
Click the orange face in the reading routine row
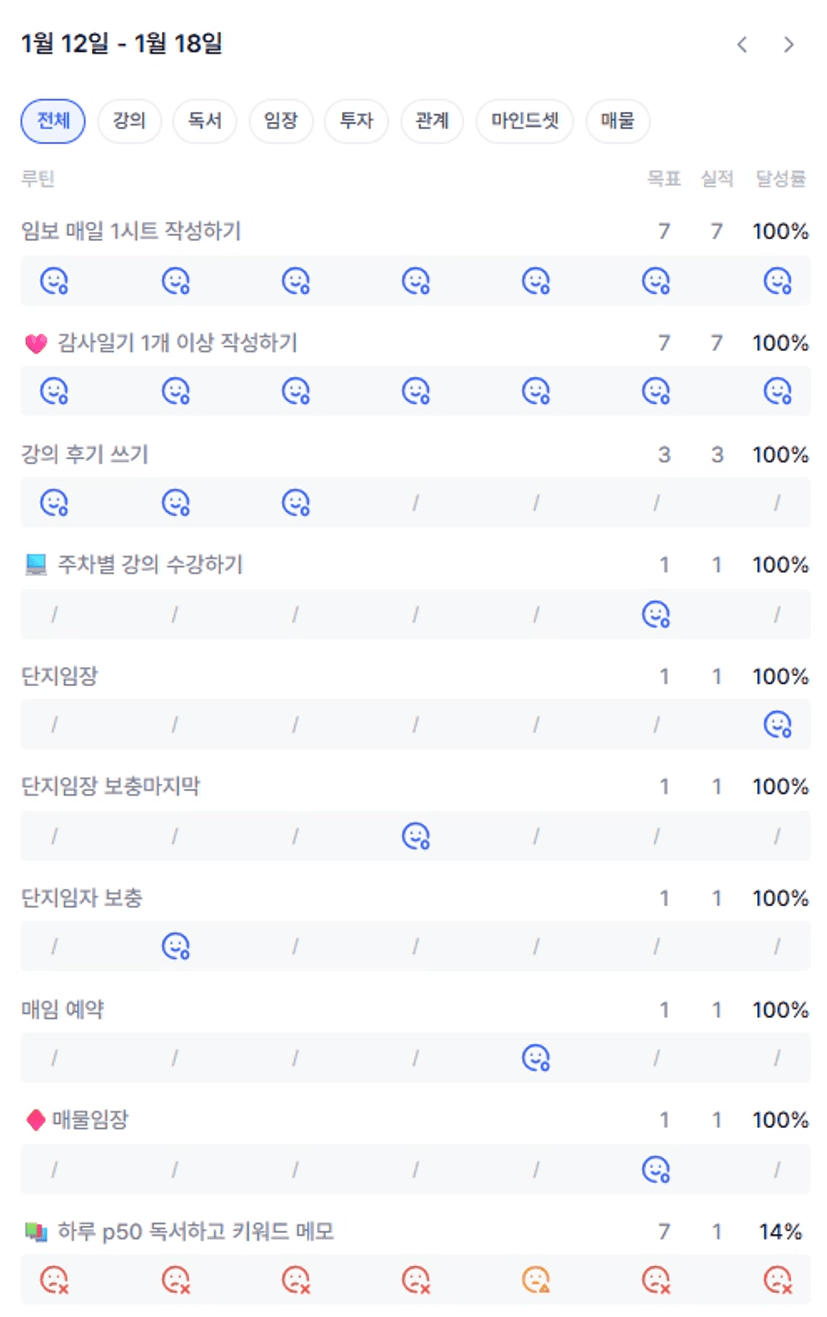tap(536, 1279)
